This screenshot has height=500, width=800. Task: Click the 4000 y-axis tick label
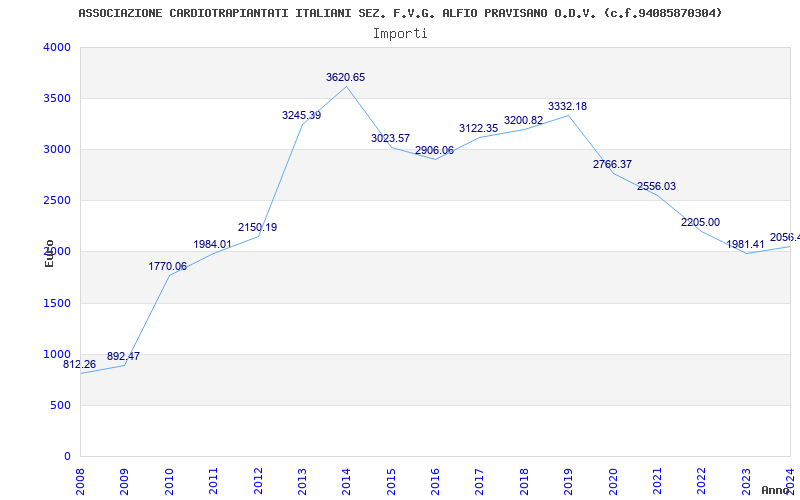[58, 47]
